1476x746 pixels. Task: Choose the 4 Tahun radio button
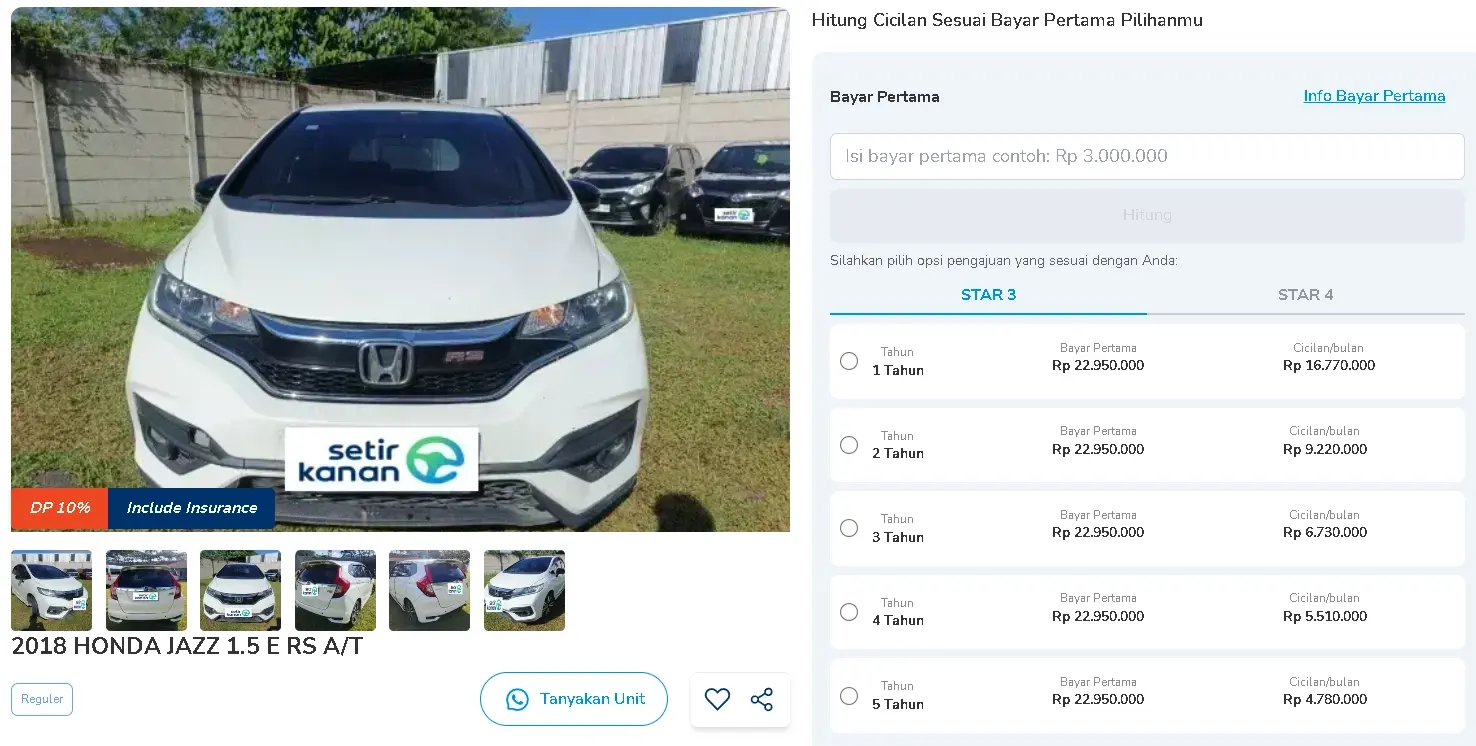point(849,612)
